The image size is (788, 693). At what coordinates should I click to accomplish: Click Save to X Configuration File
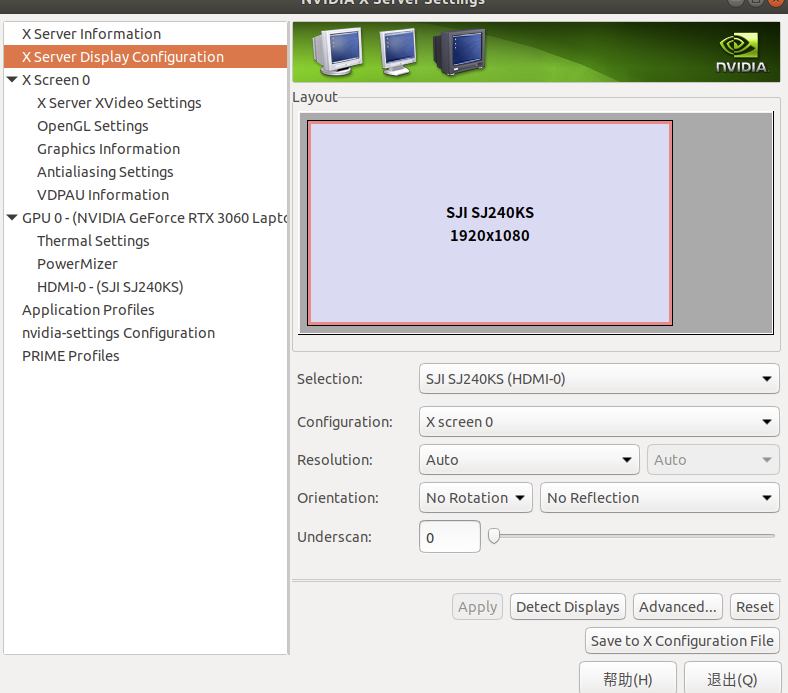(x=682, y=641)
